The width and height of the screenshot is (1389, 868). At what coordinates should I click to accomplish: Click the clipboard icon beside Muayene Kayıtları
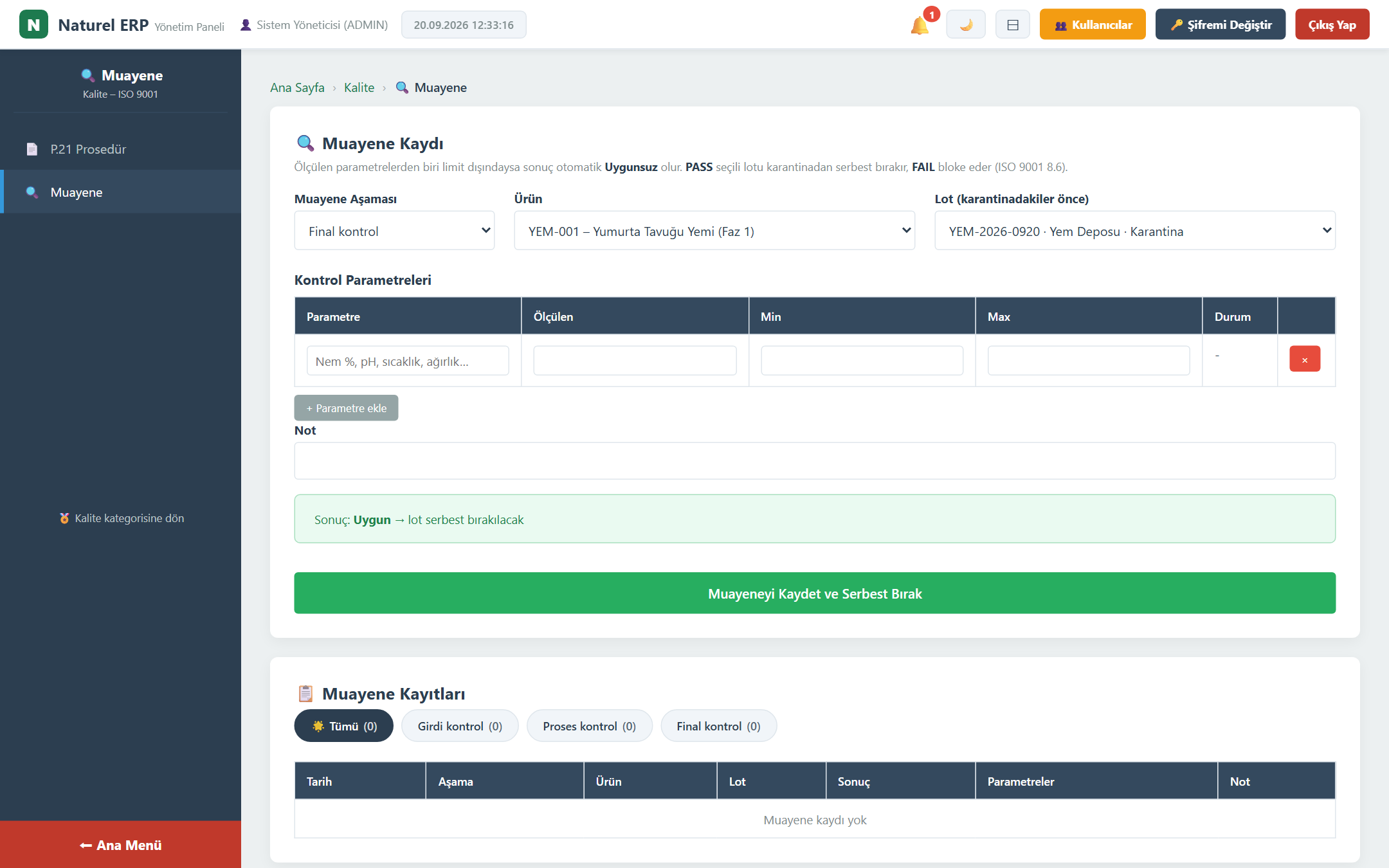point(305,694)
